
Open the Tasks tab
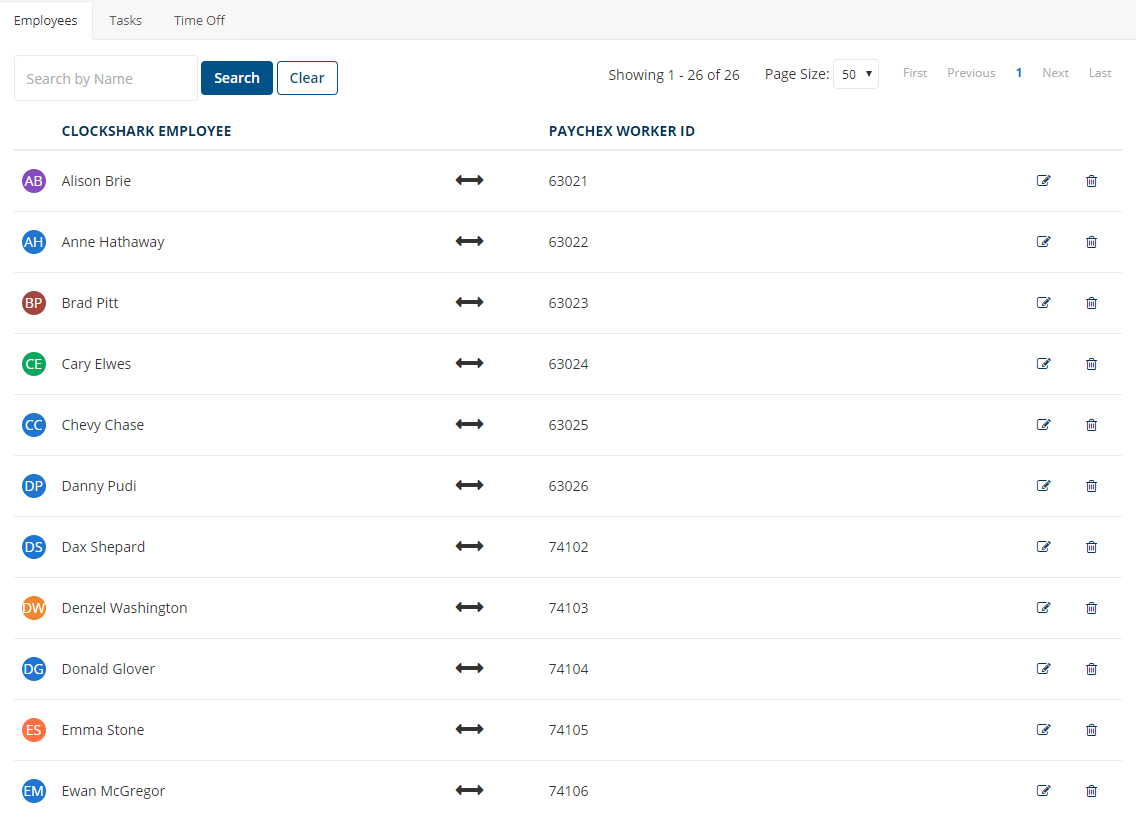(x=125, y=20)
